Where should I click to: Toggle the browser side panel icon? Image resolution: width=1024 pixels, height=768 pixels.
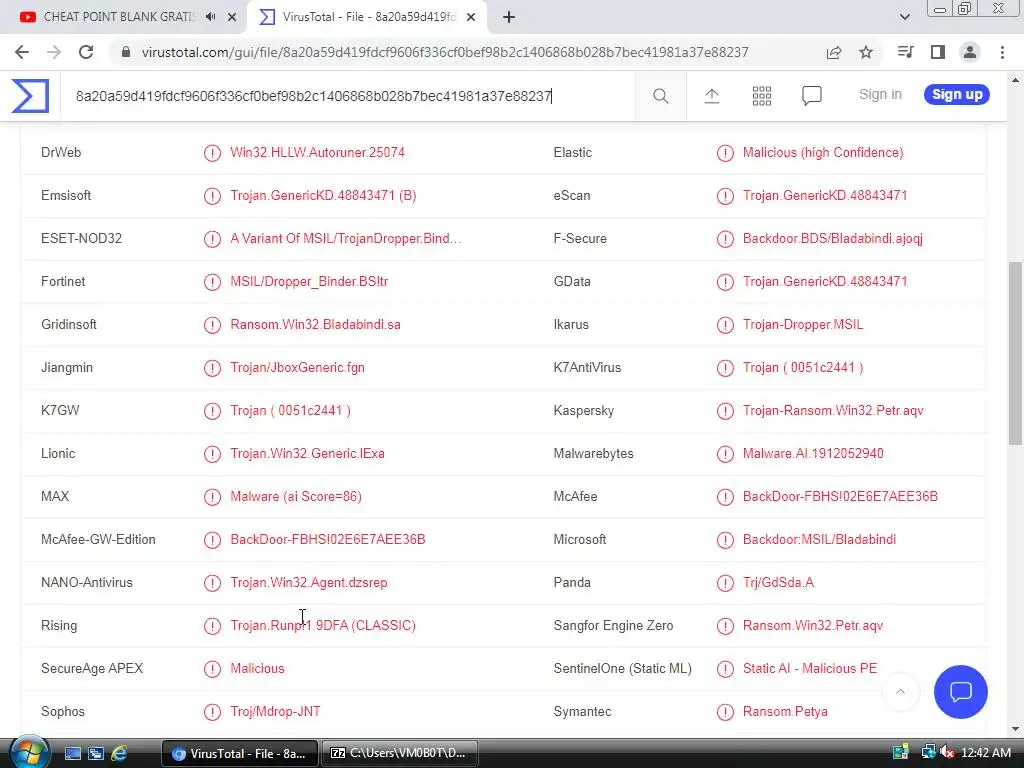(938, 52)
